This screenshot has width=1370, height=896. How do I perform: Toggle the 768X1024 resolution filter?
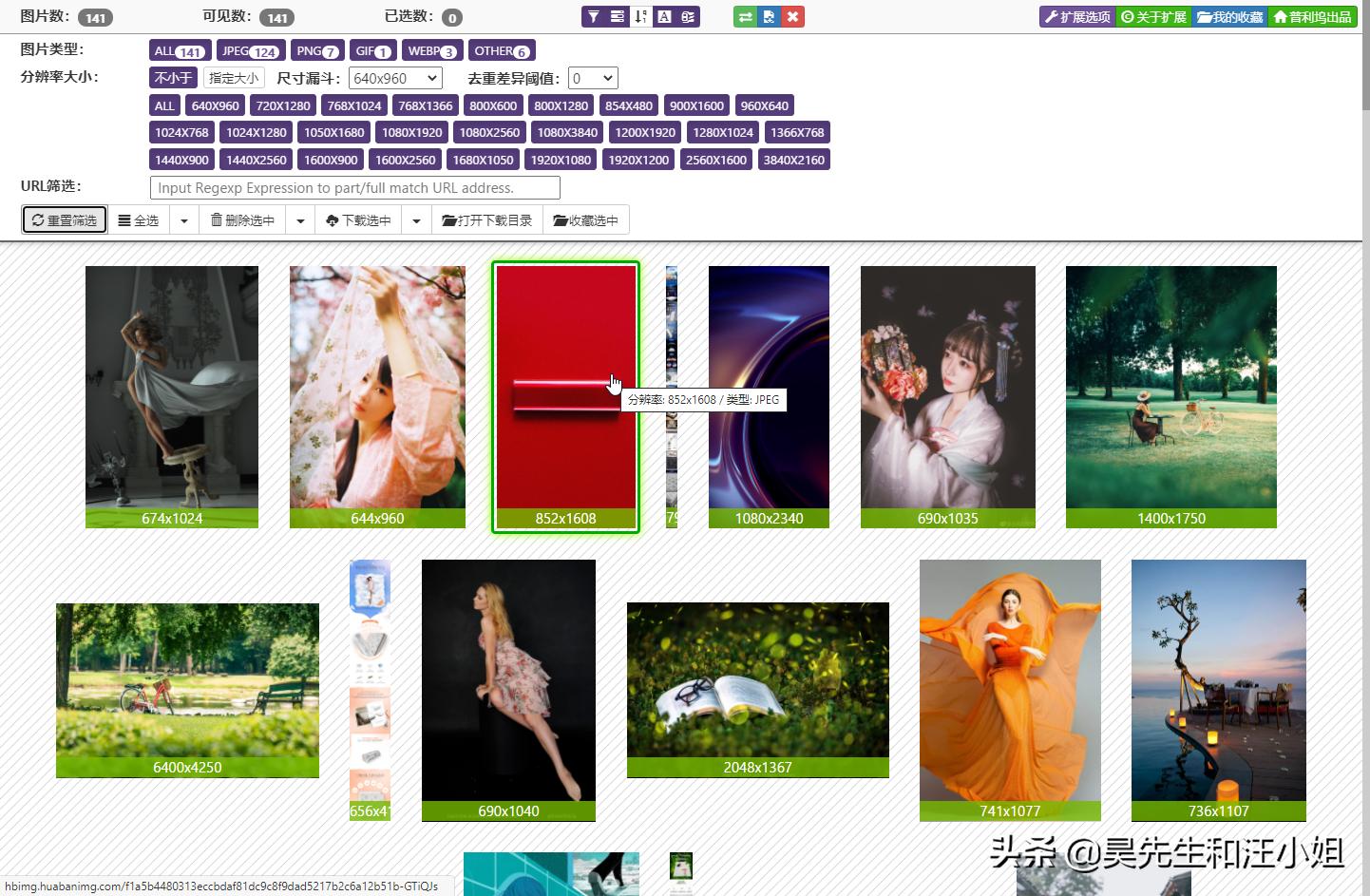point(354,105)
